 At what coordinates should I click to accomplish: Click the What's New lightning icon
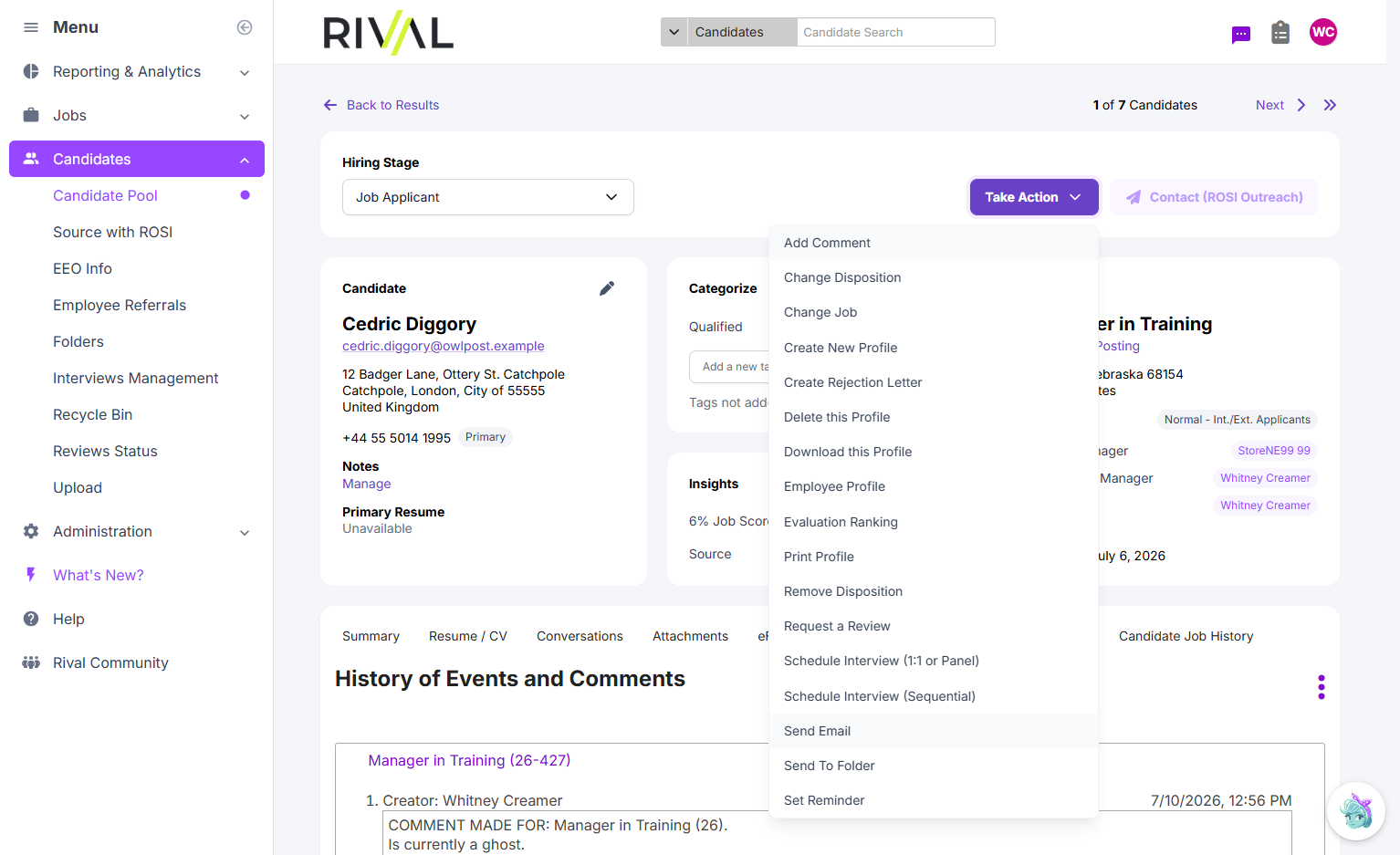click(31, 575)
